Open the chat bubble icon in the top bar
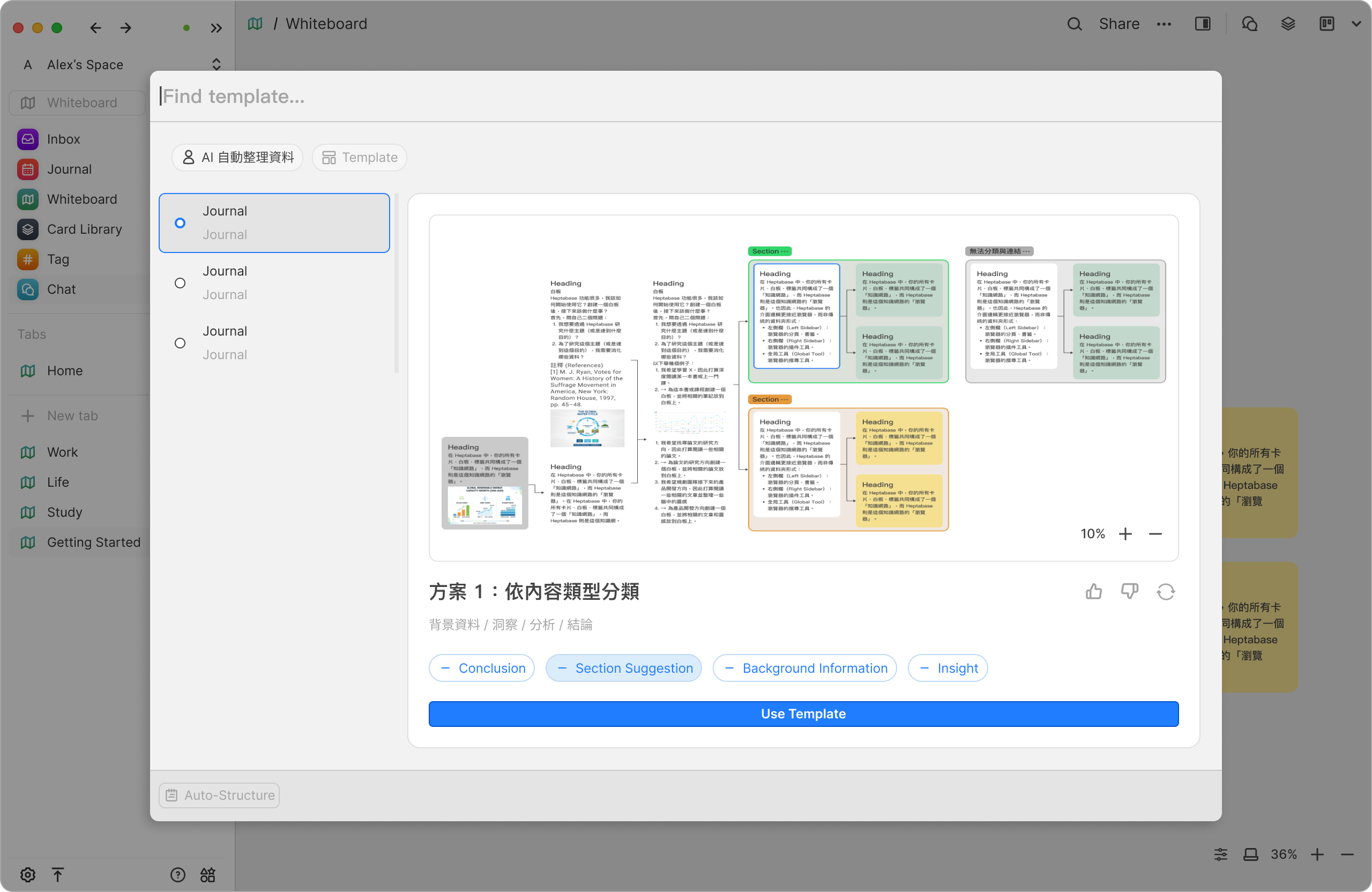The image size is (1372, 892). pos(1249,24)
